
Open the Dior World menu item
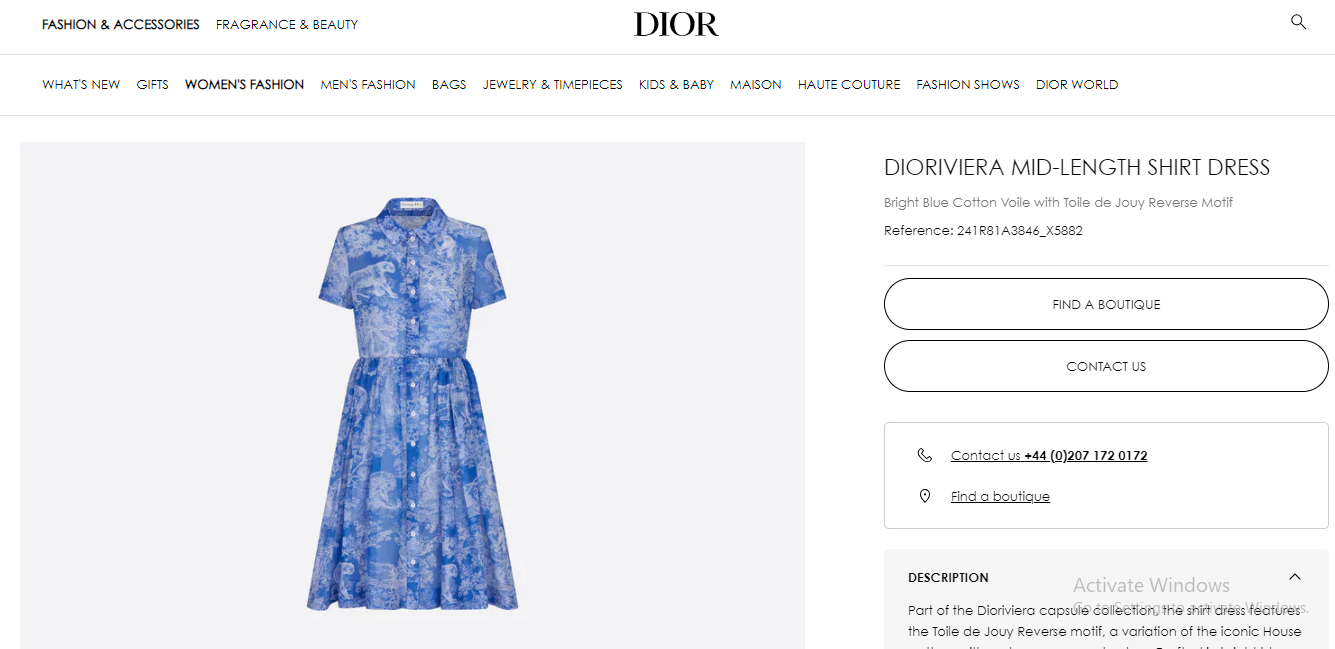(1077, 85)
